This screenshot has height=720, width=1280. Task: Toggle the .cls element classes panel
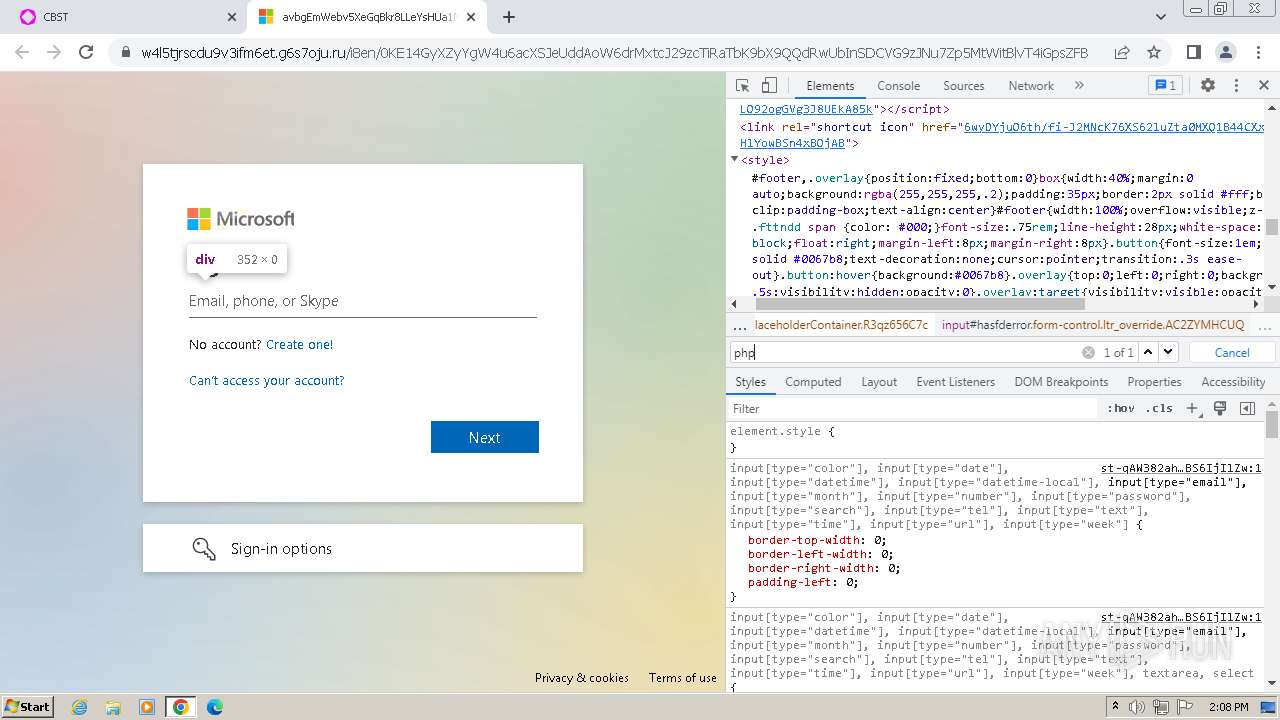(1159, 409)
